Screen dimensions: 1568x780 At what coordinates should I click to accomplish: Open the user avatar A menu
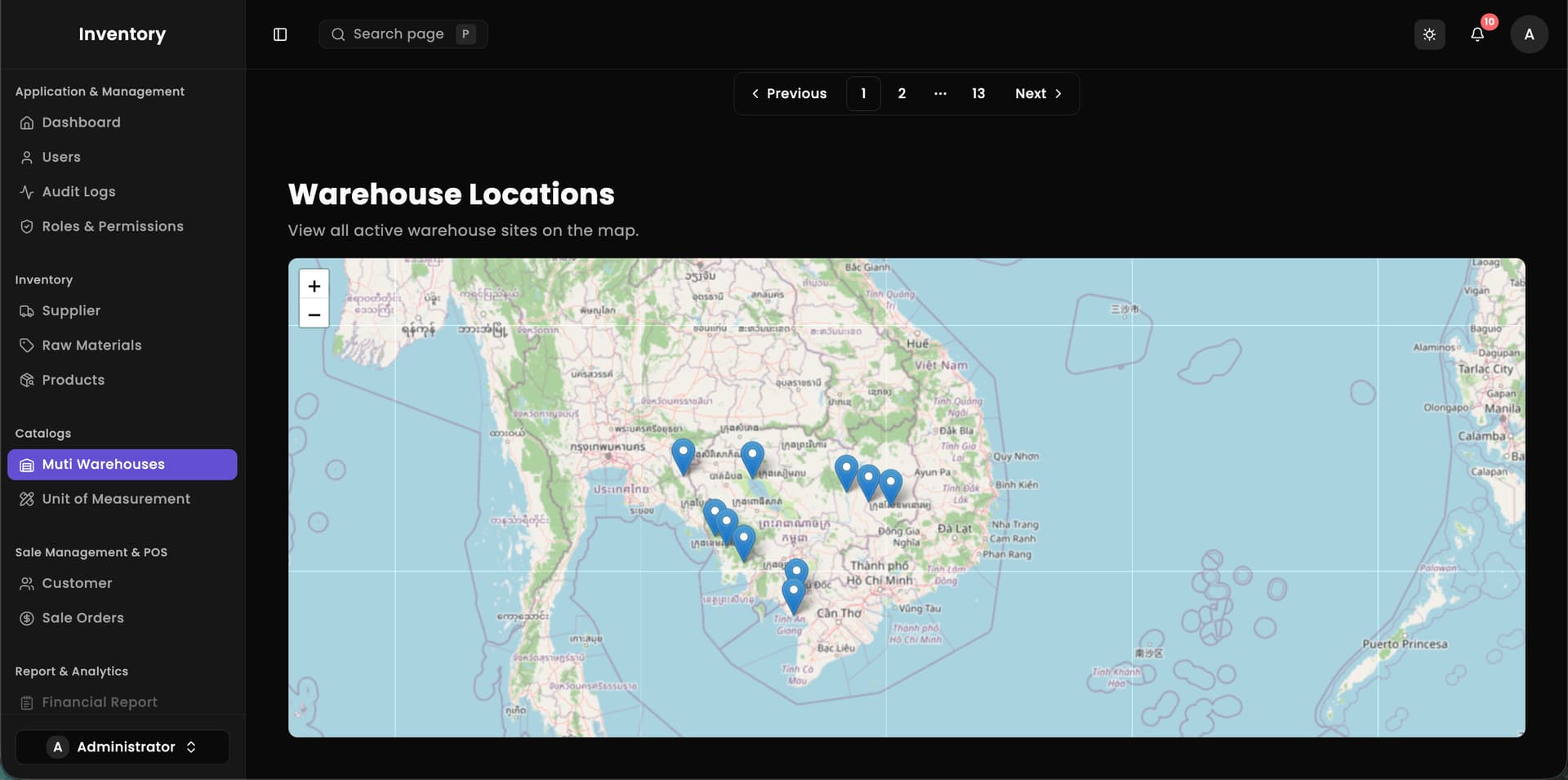(x=1529, y=34)
